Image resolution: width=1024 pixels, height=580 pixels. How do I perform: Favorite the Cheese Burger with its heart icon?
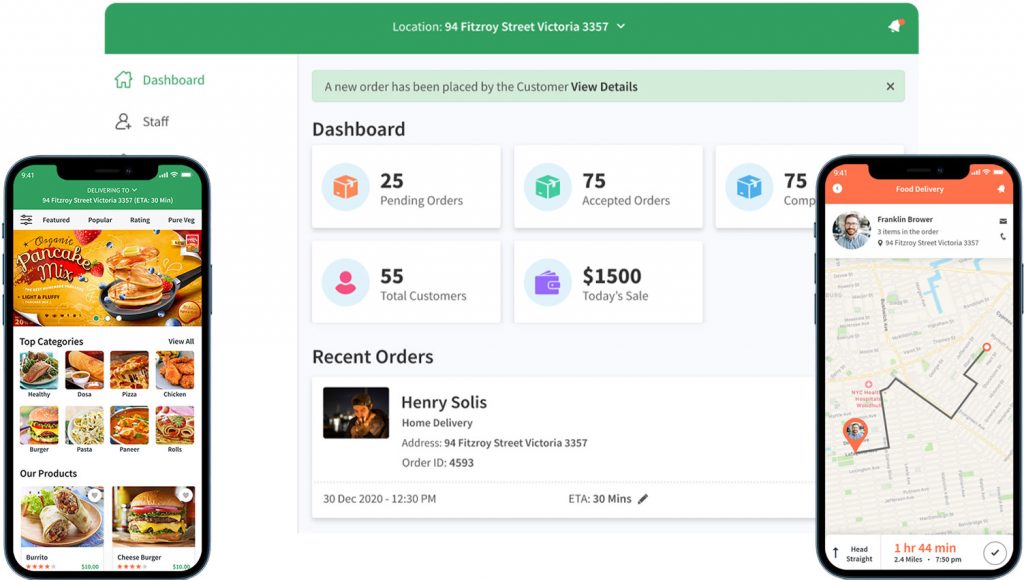[185, 495]
